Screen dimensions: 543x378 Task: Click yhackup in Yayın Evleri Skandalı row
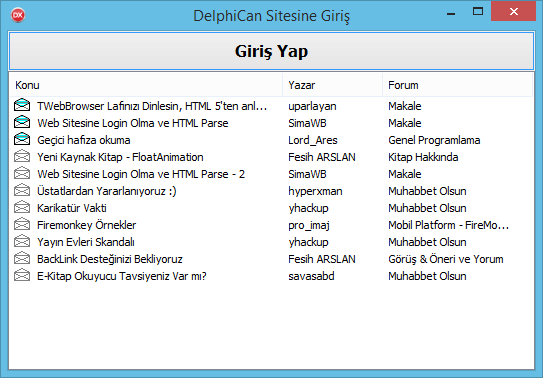308,242
